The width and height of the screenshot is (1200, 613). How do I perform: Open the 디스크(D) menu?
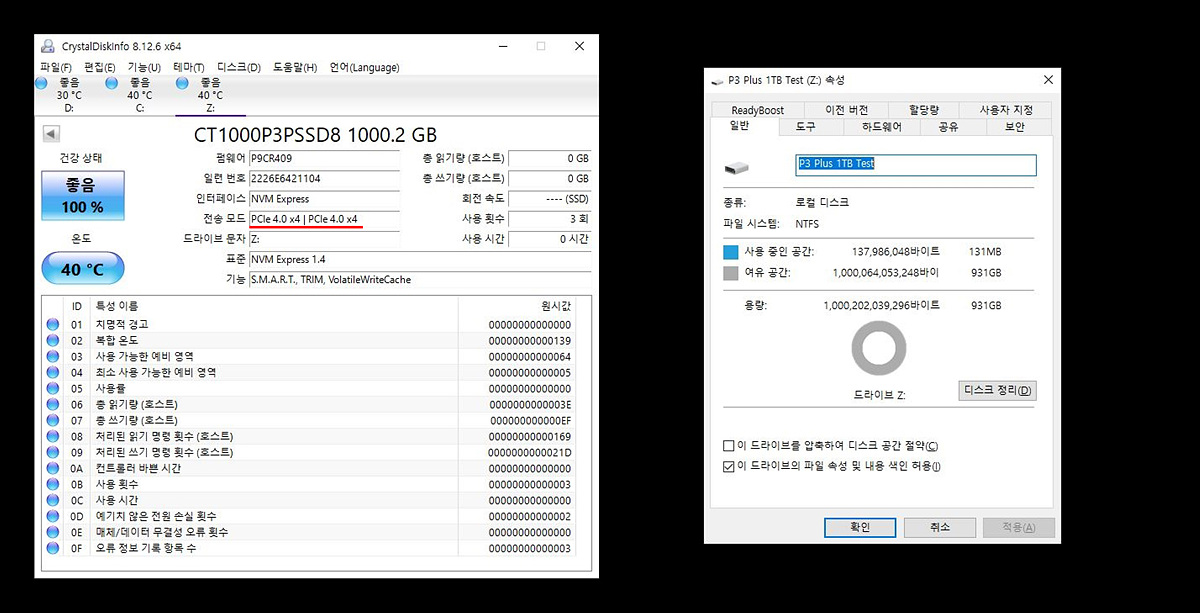[x=239, y=67]
